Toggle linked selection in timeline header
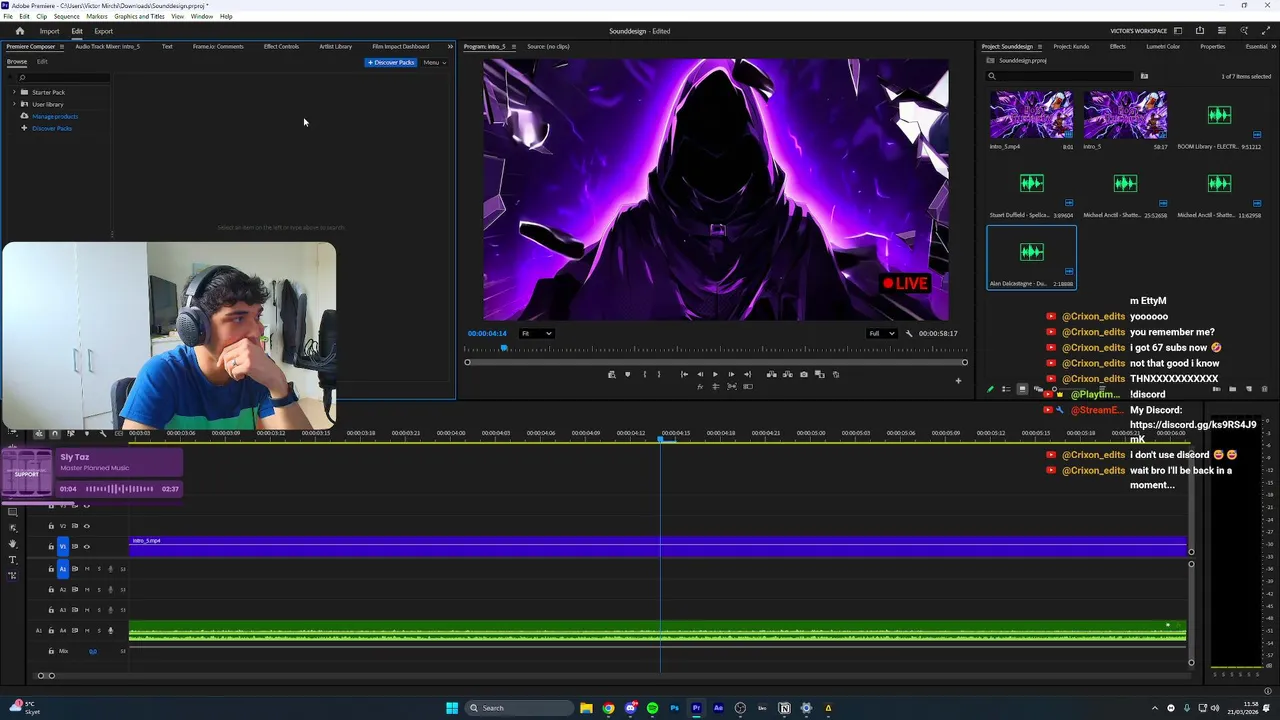 71,433
